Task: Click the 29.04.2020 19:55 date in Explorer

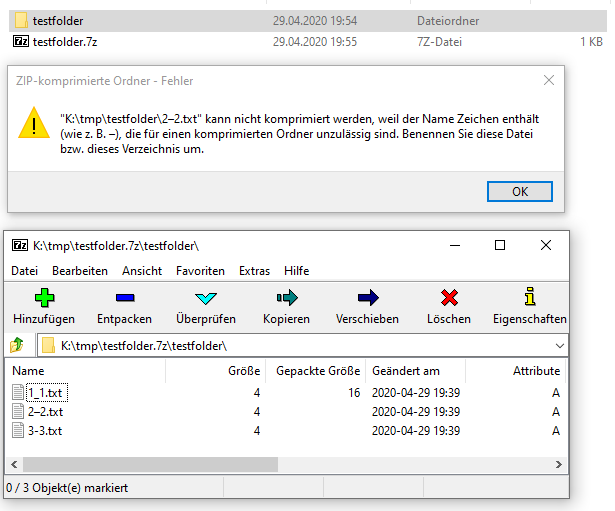Action: coord(315,42)
